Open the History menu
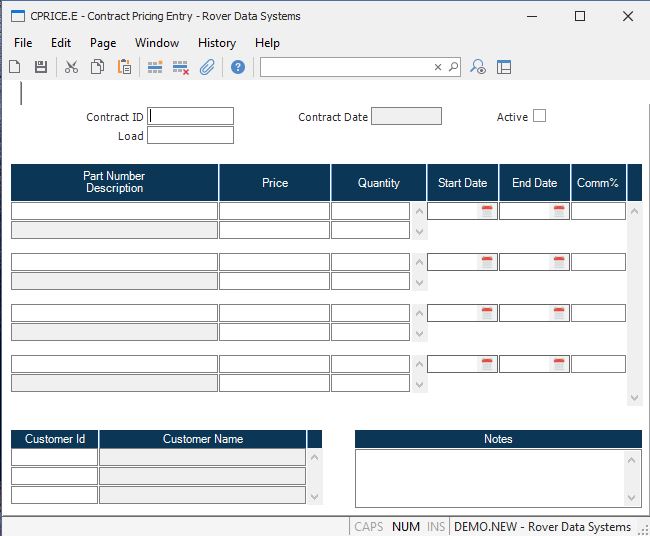Viewport: 650px width, 536px height. click(x=216, y=43)
